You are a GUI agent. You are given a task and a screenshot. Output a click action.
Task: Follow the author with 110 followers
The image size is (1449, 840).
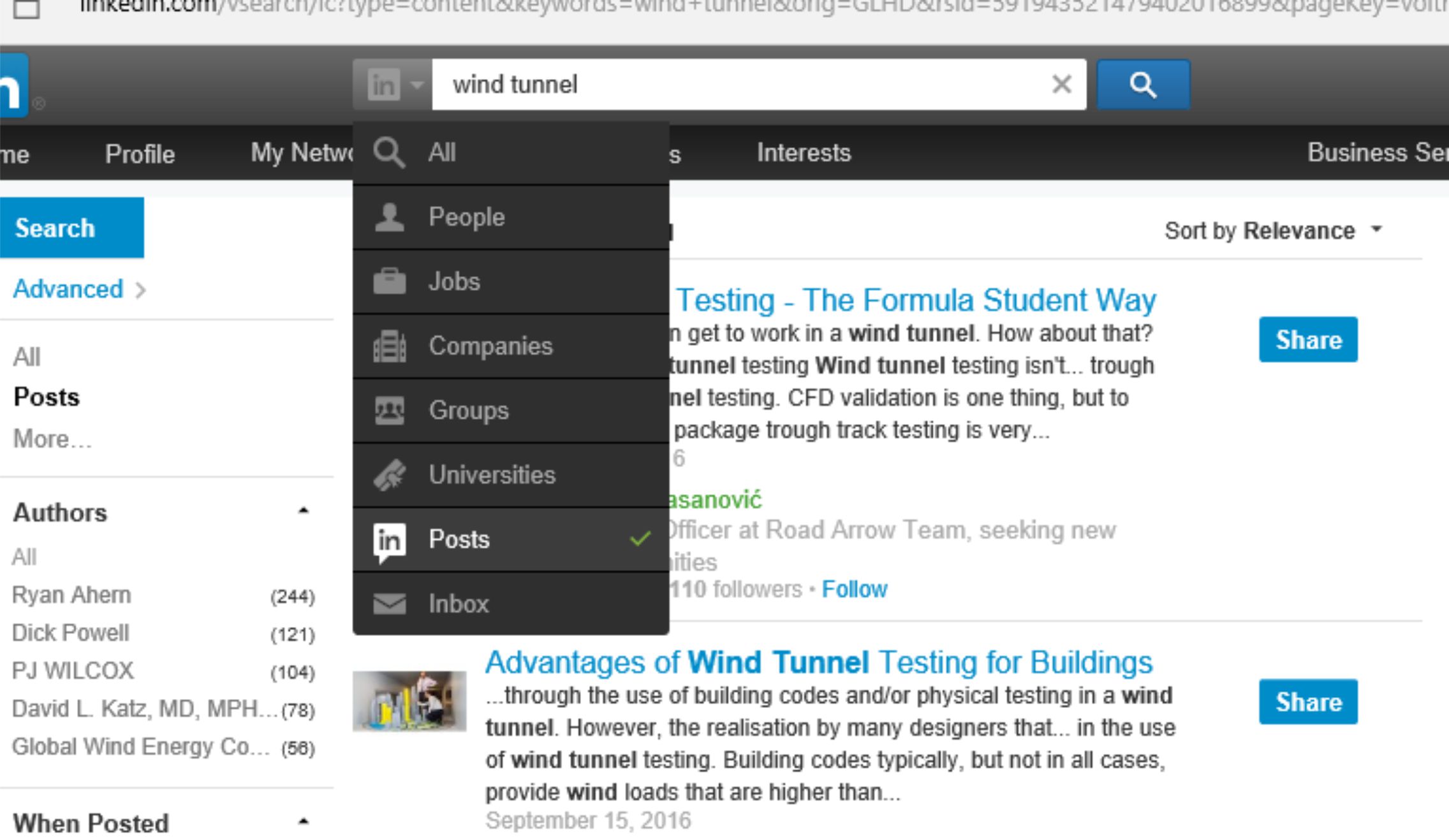(855, 589)
